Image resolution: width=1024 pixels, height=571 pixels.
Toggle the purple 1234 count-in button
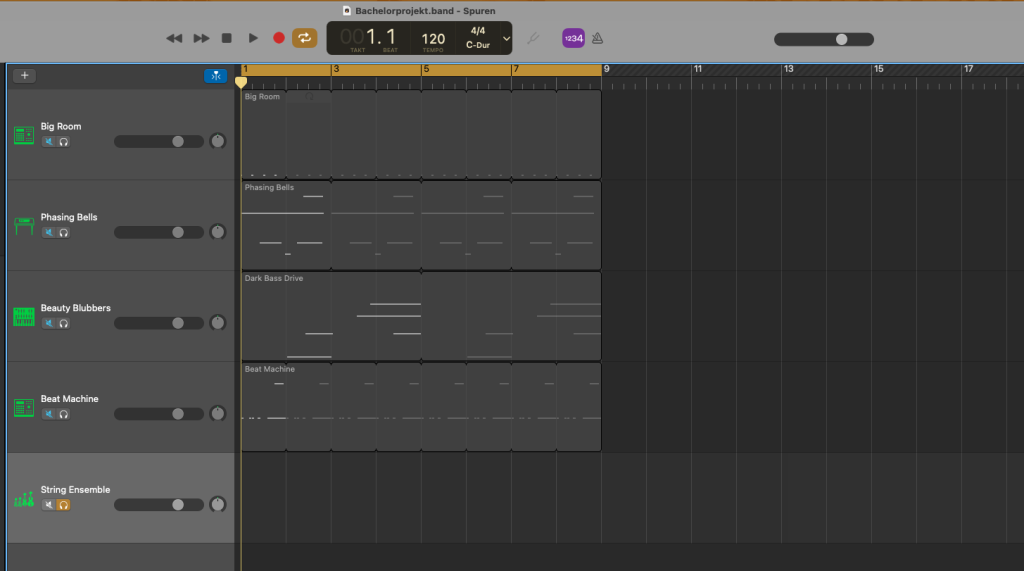(x=573, y=38)
